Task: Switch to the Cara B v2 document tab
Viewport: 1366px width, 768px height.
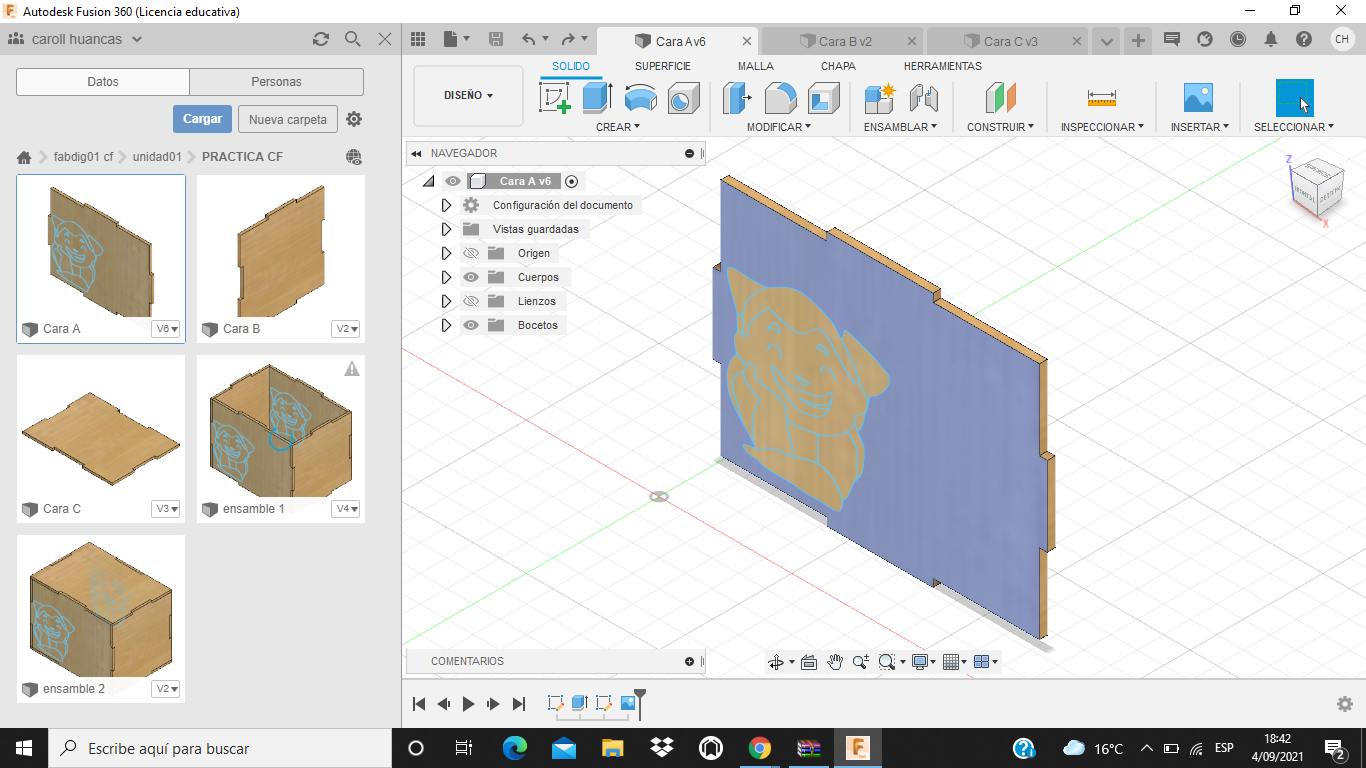Action: 844,41
